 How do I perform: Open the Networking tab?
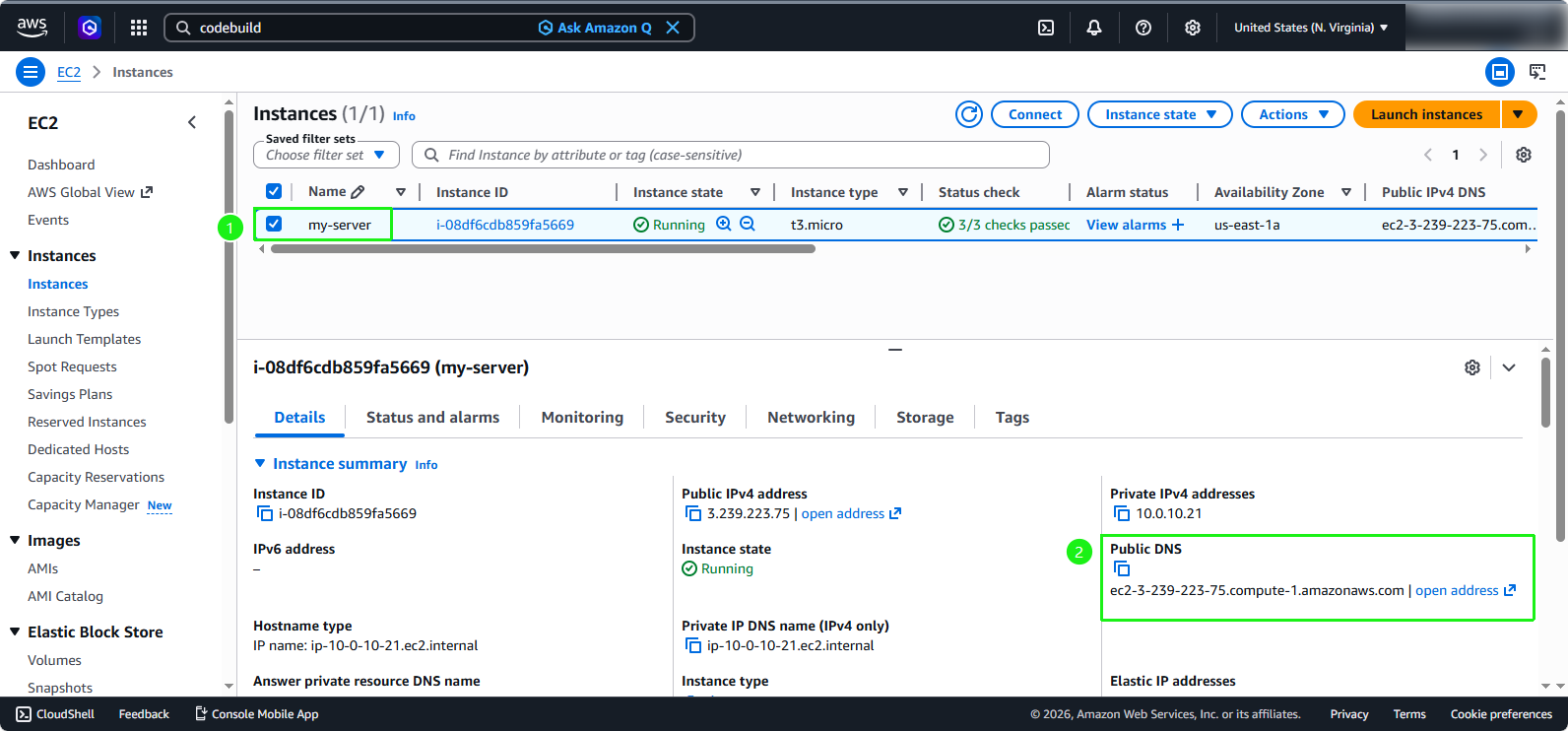pyautogui.click(x=812, y=418)
